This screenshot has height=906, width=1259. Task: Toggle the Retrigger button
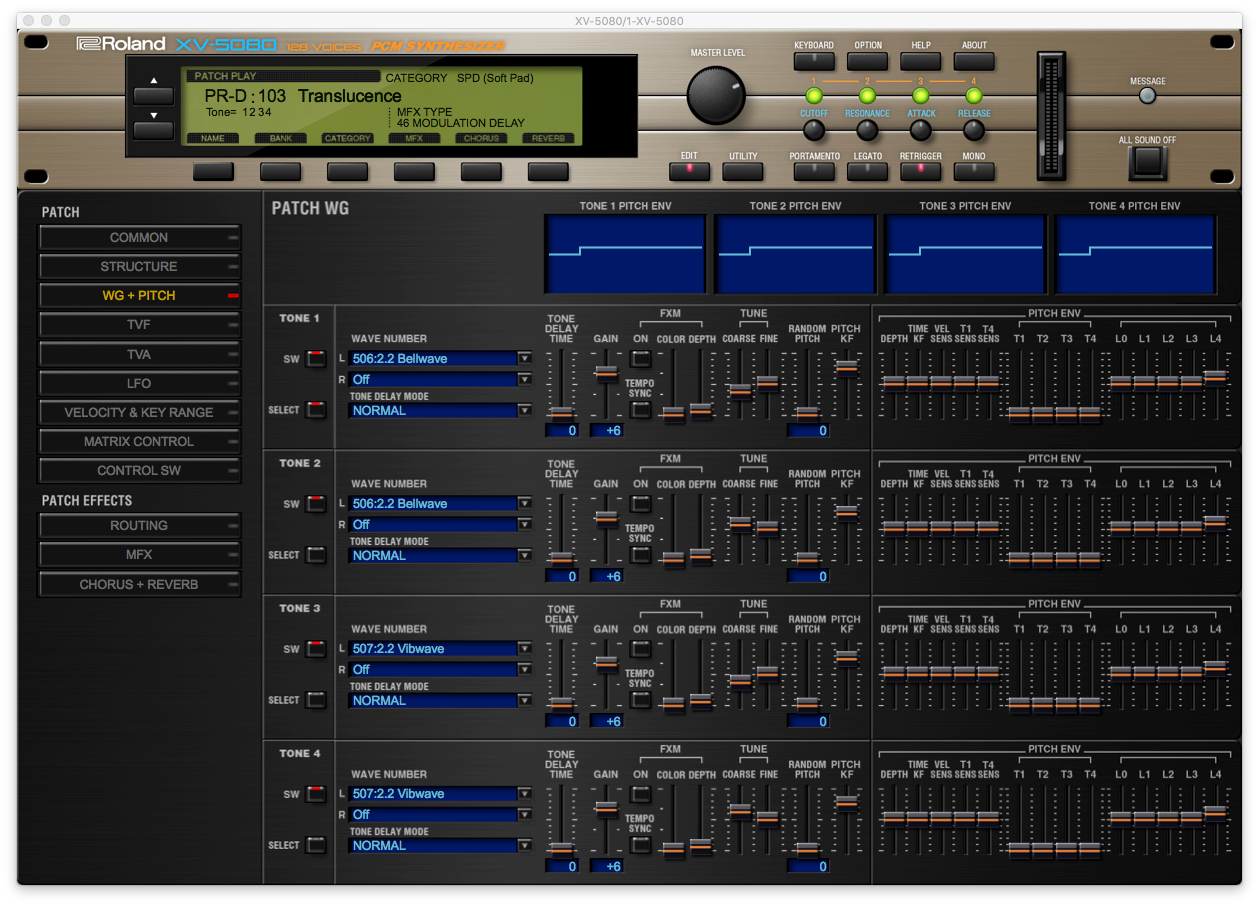pyautogui.click(x=920, y=171)
